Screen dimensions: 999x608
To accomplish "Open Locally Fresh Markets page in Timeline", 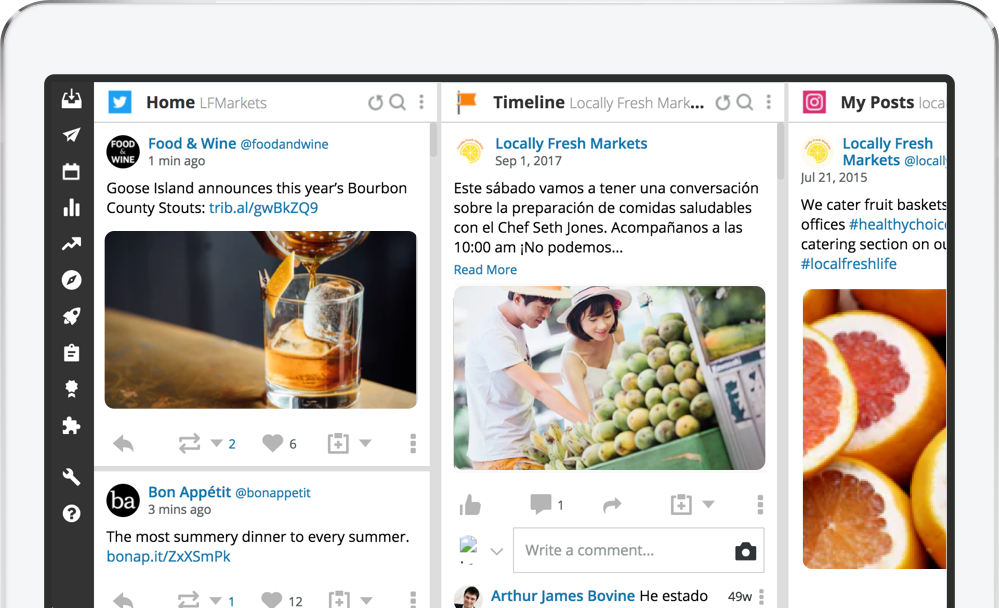I will 571,143.
